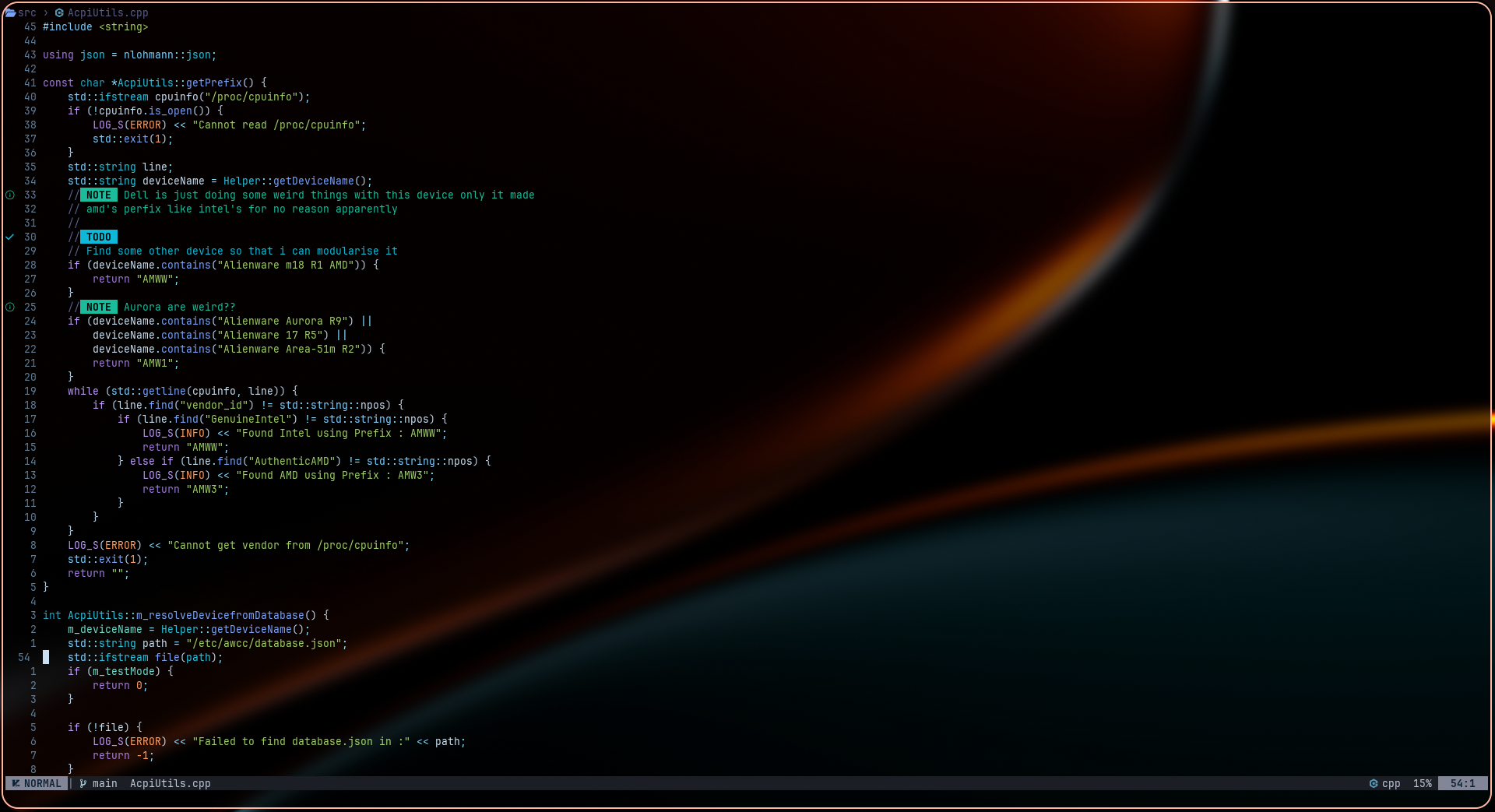Viewport: 1495px width, 812px height.
Task: Click the NOTE badge about Dell
Action: pyautogui.click(x=99, y=195)
